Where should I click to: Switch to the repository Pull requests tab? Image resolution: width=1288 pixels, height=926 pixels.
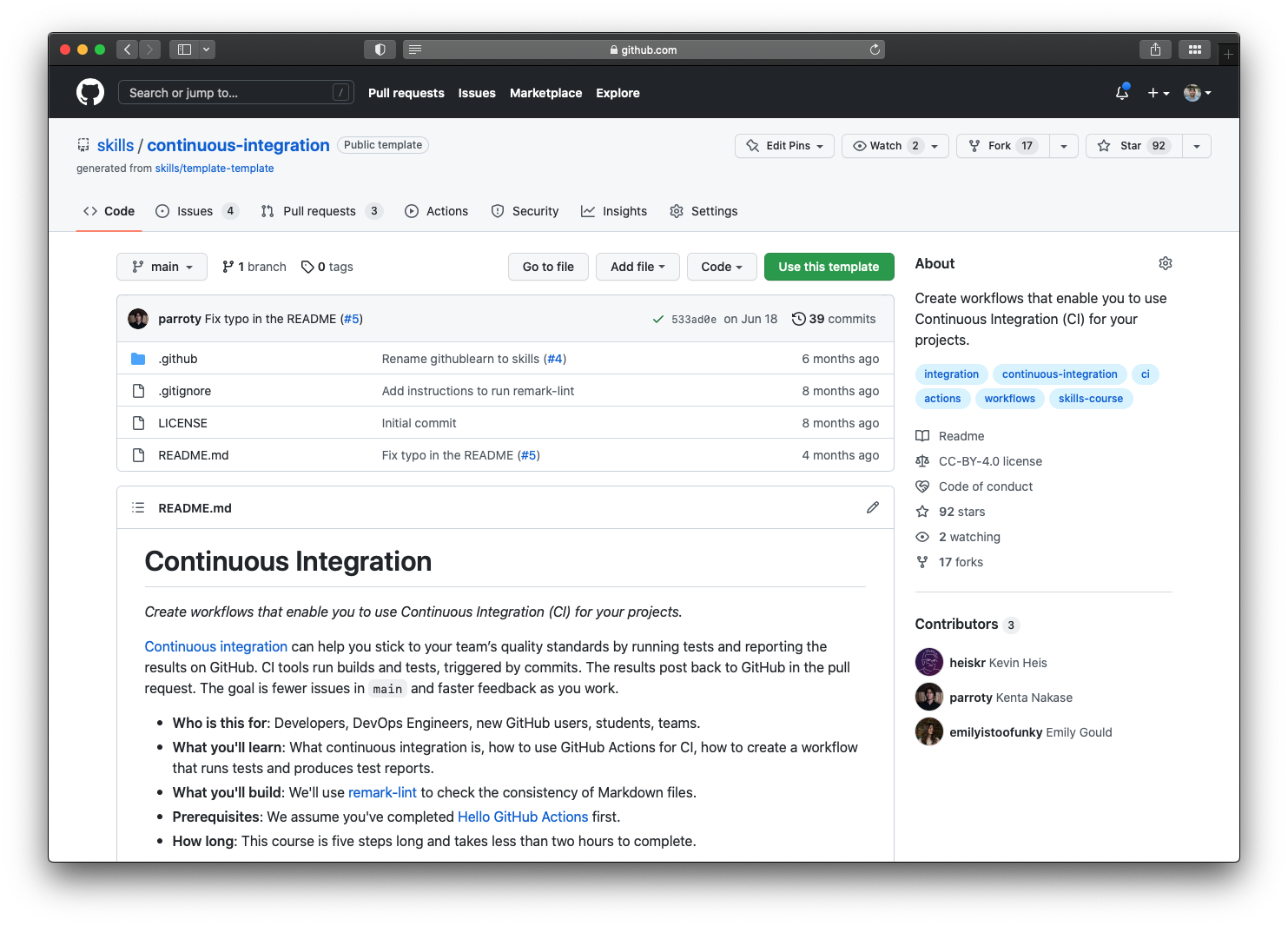click(321, 211)
